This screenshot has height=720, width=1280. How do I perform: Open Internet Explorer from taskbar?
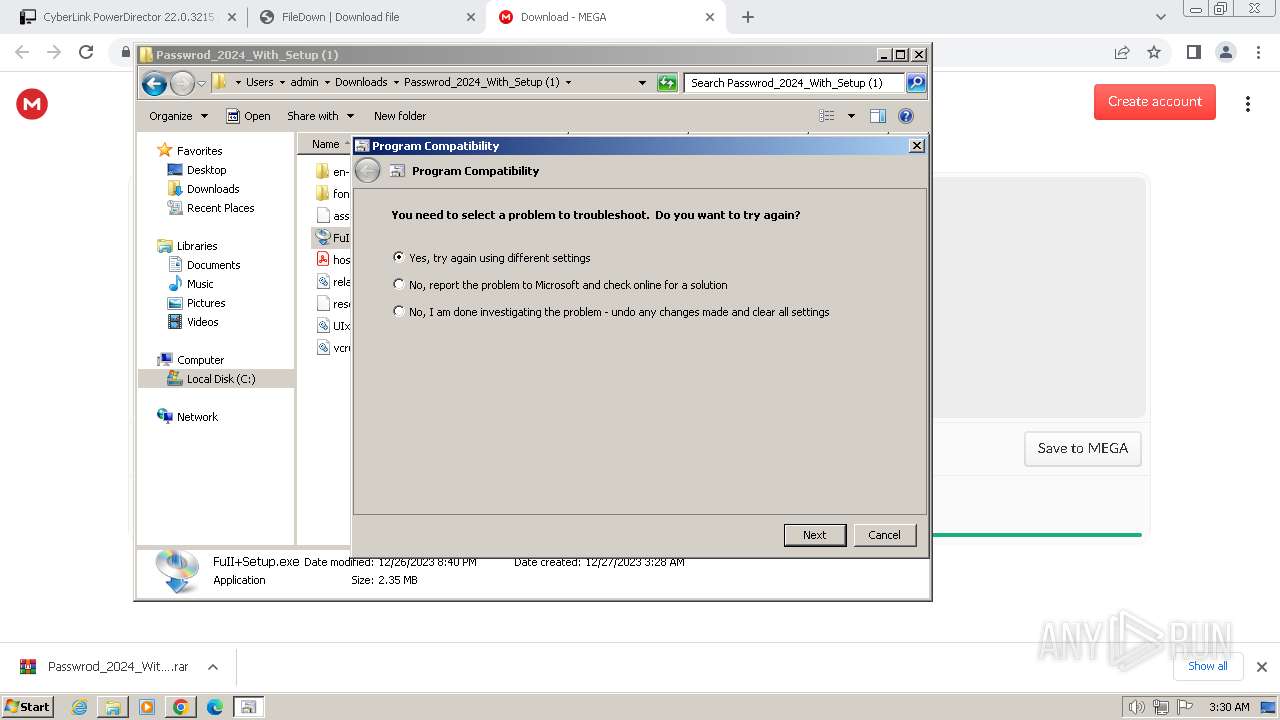(79, 707)
